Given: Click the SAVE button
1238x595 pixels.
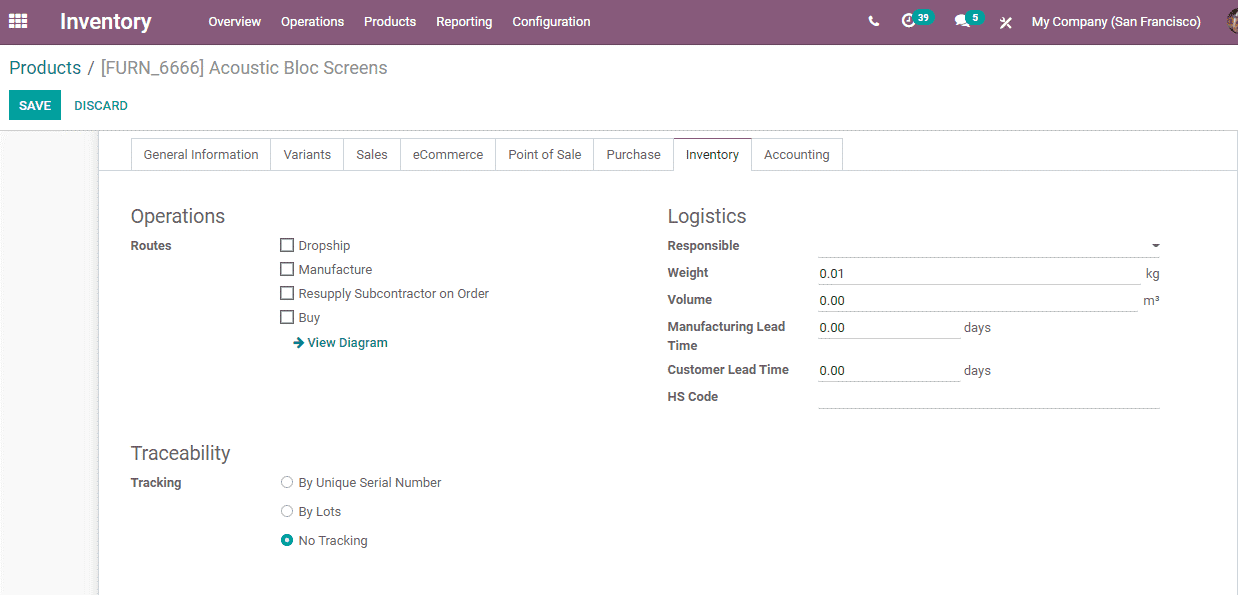Looking at the screenshot, I should click(x=35, y=105).
